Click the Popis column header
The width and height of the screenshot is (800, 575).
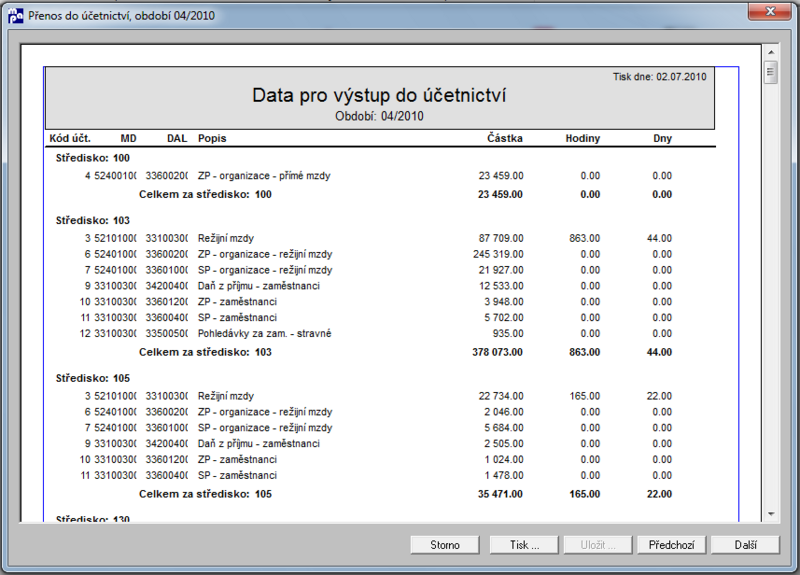(212, 138)
